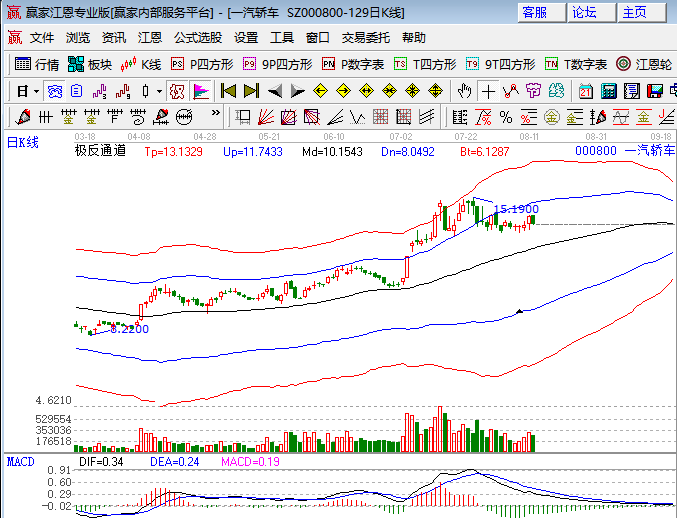Select the red-tipped pencil drawing tool
This screenshot has height=518, width=677.
[23, 117]
